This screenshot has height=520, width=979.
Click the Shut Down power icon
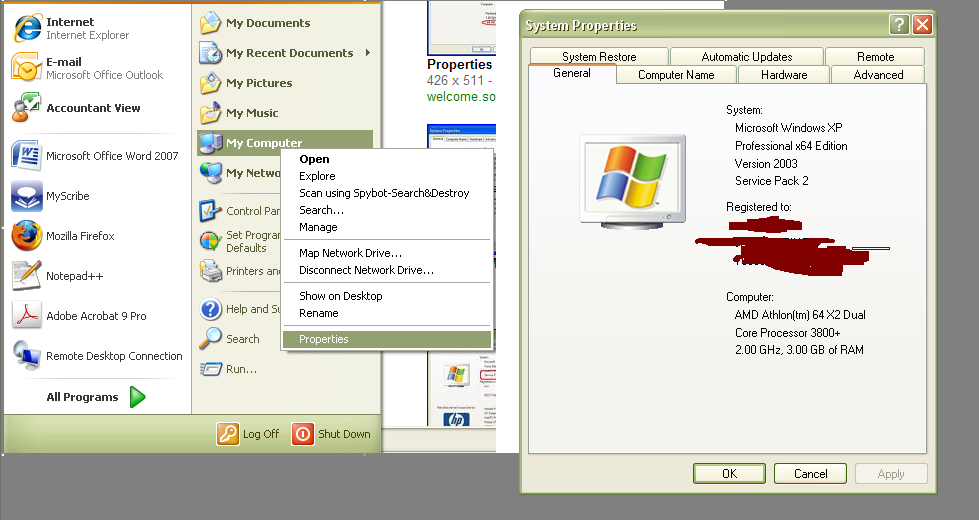point(303,434)
